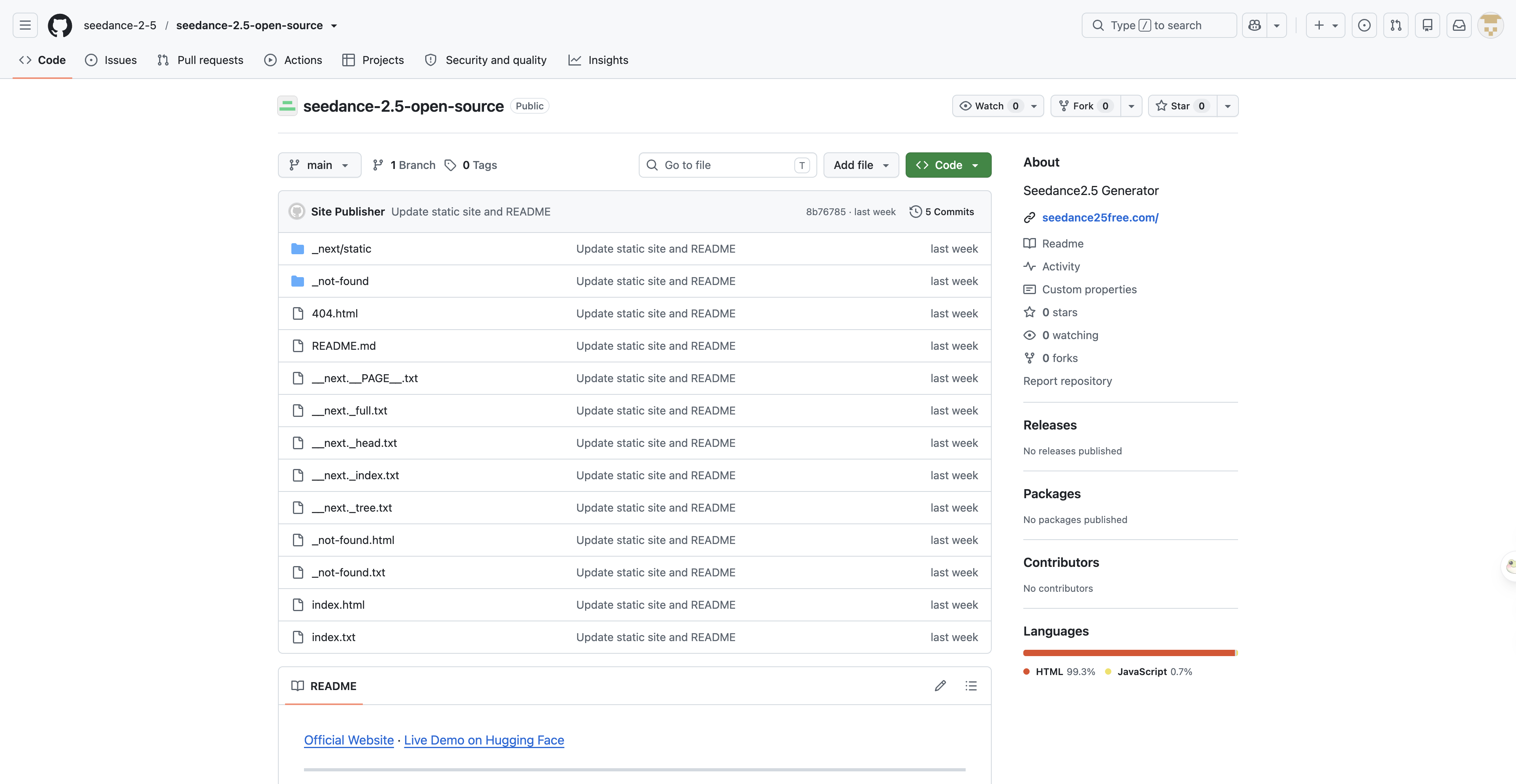This screenshot has width=1516, height=784.
Task: Open the index.txt file
Action: tap(334, 638)
